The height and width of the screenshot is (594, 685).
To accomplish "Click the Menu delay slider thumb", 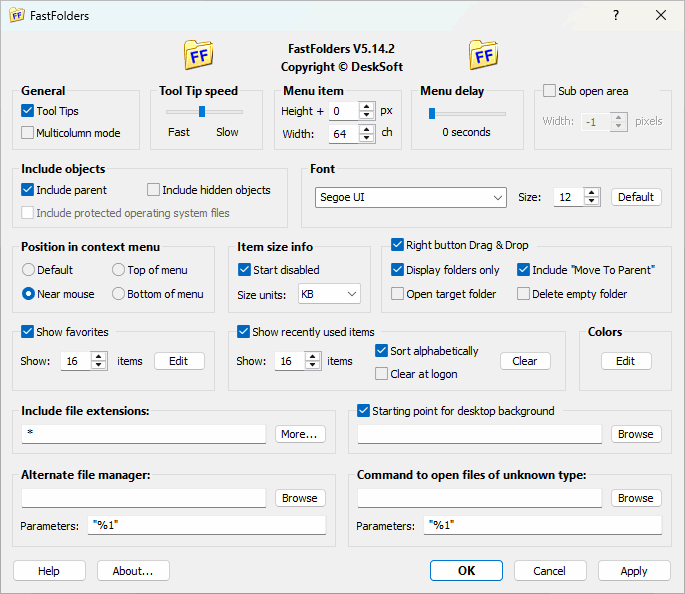I will coord(432,114).
